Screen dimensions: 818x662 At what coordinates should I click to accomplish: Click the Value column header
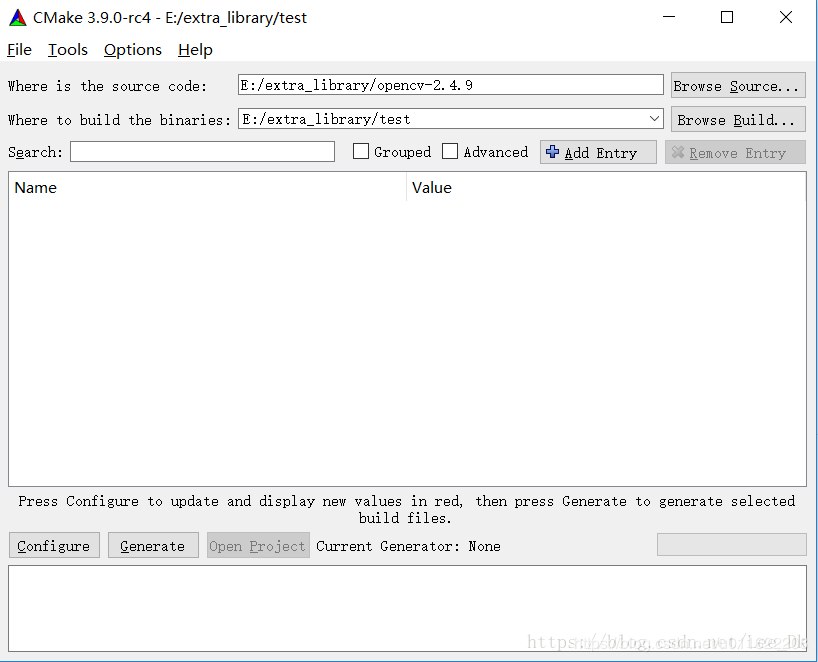606,188
